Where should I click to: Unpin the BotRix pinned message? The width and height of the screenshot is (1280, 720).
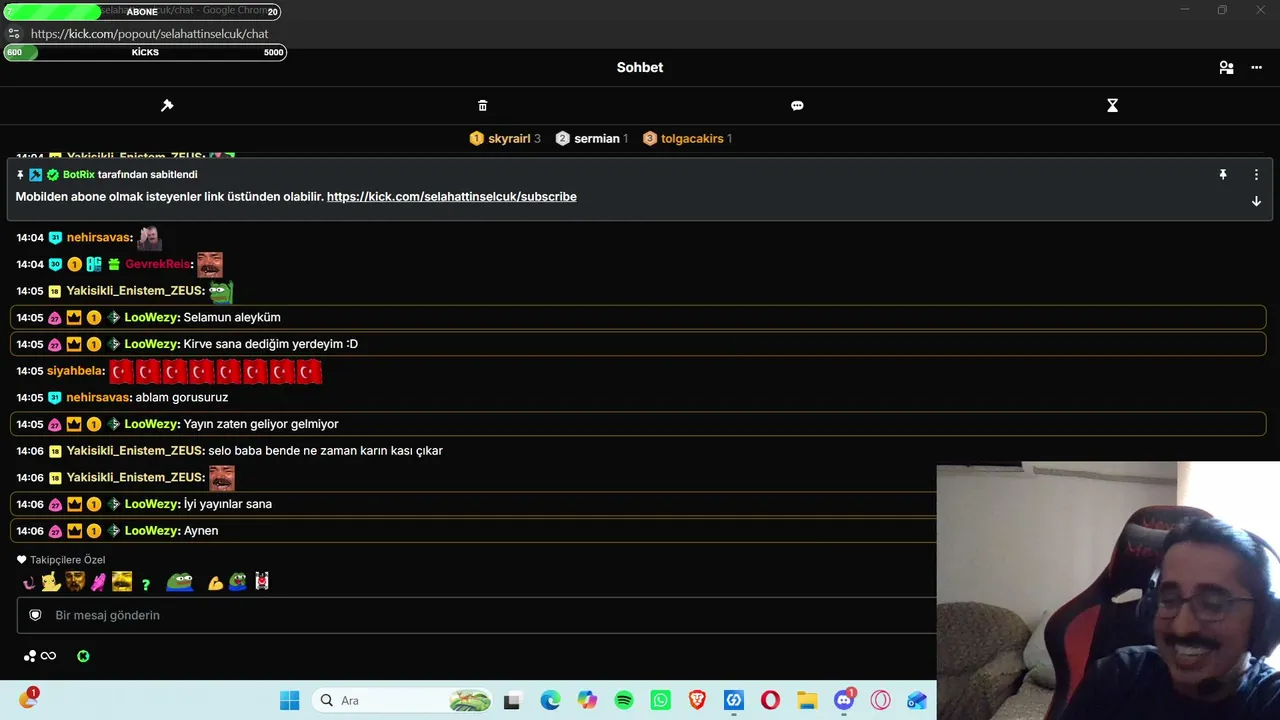pos(1222,174)
